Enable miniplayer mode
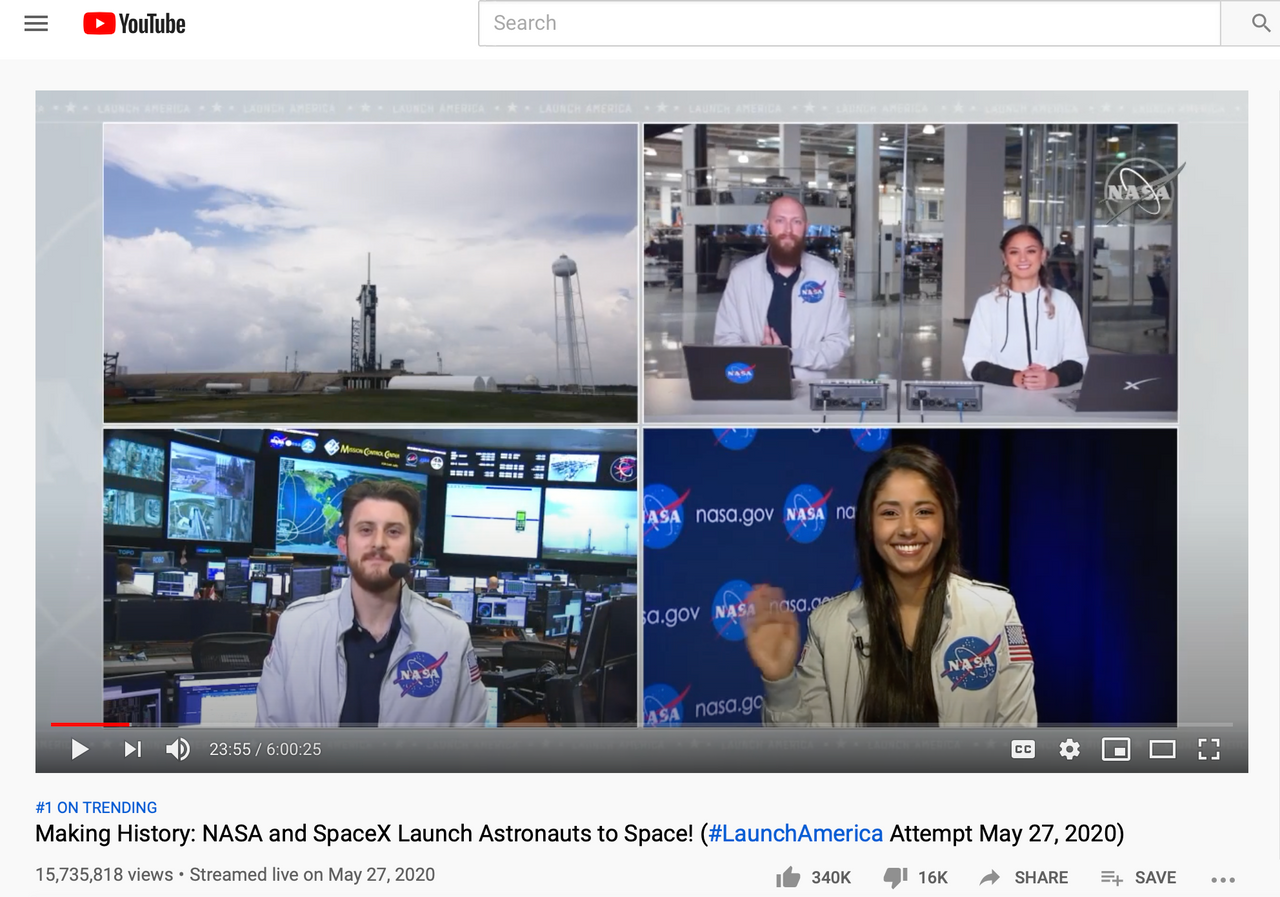 1116,749
